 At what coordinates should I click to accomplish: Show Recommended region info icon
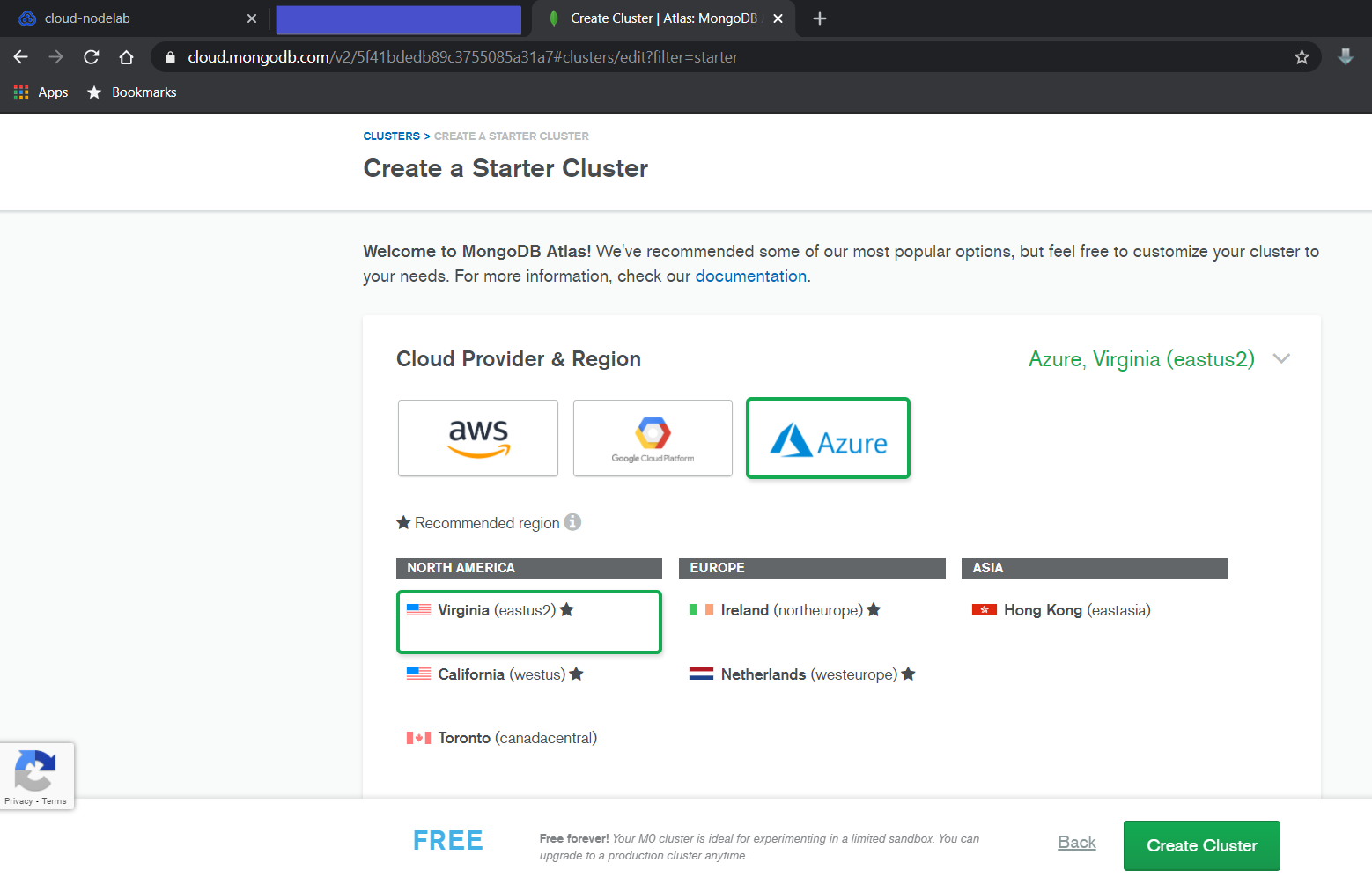[573, 522]
